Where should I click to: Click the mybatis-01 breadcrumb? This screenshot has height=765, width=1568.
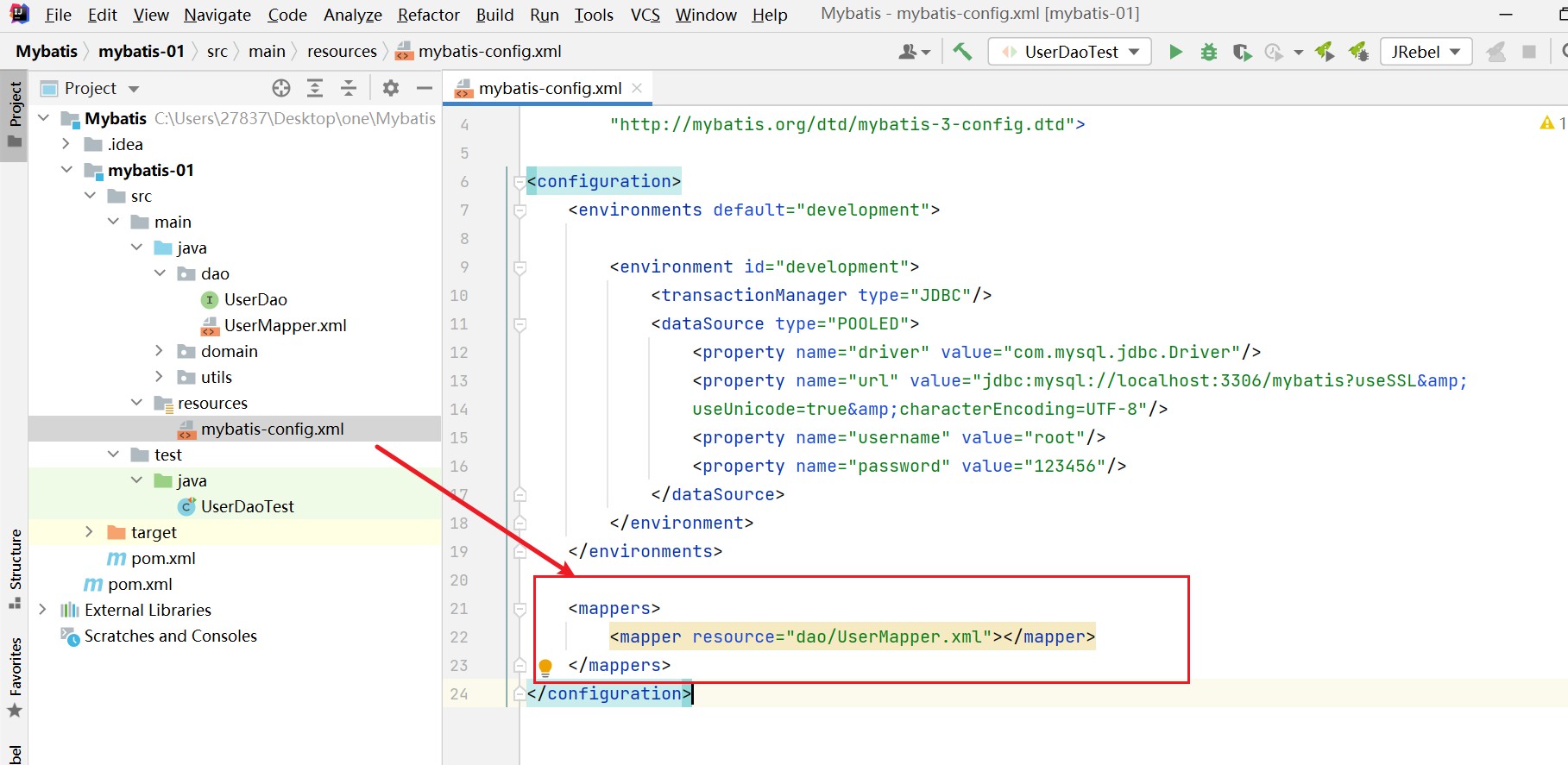tap(142, 51)
